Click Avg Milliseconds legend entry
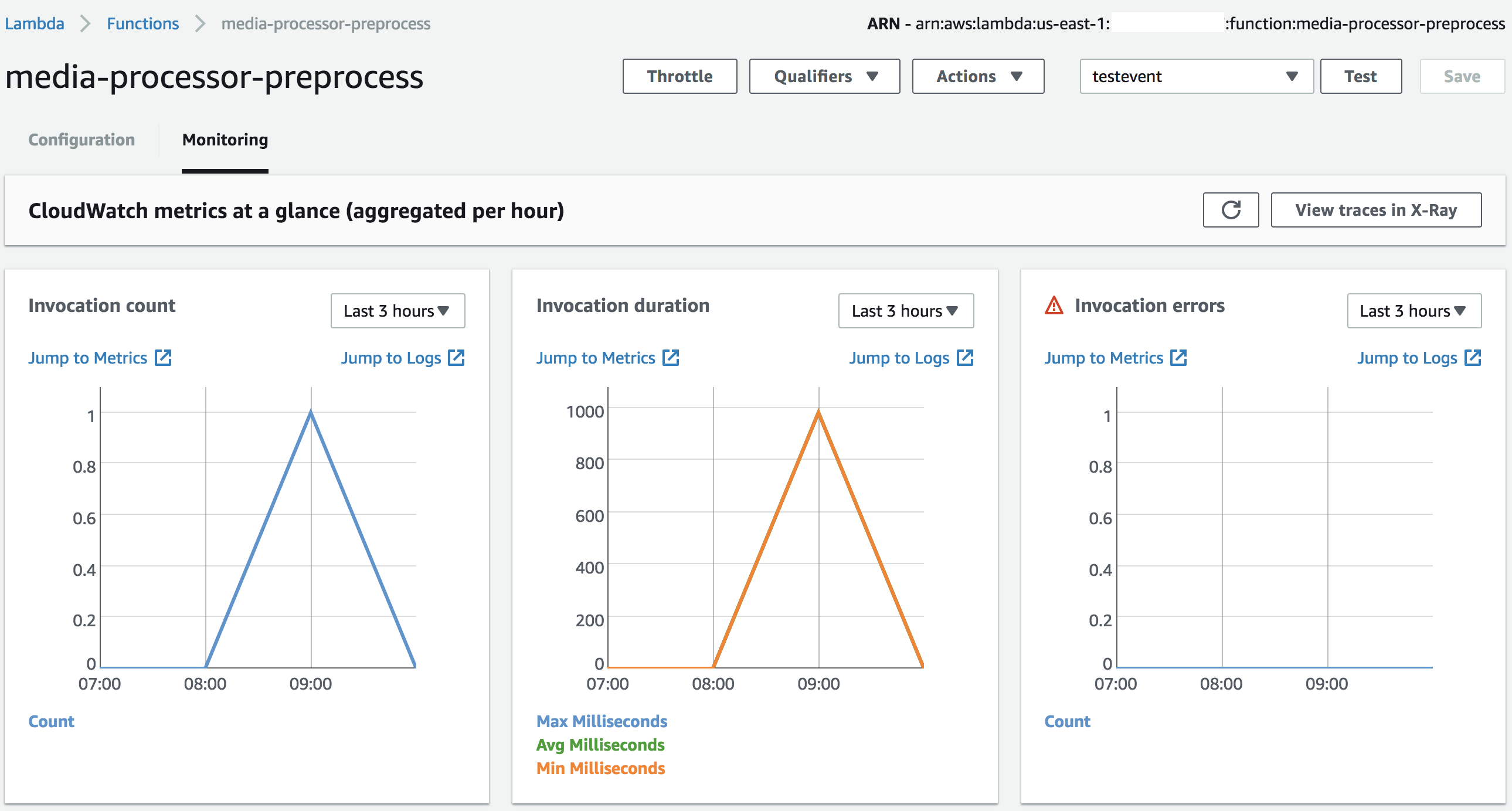1512x811 pixels. point(600,745)
